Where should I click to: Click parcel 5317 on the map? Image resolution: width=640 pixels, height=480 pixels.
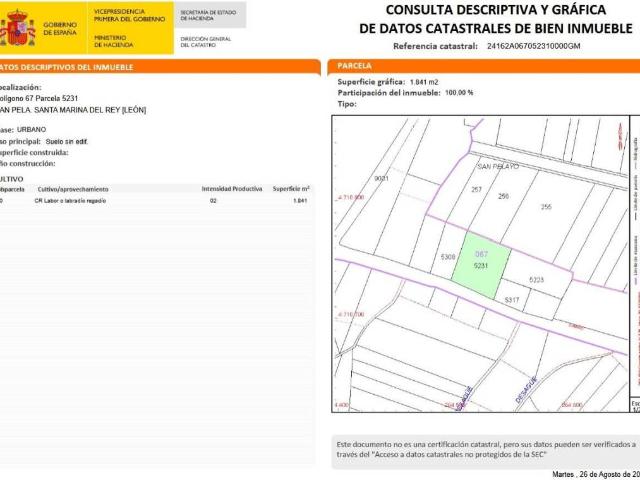pyautogui.click(x=512, y=300)
